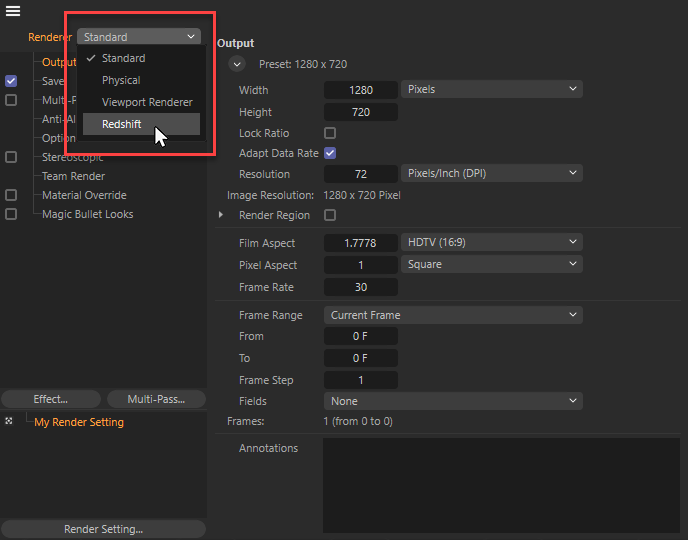The width and height of the screenshot is (688, 540).
Task: Open the hamburger menu icon
Action: (13, 12)
